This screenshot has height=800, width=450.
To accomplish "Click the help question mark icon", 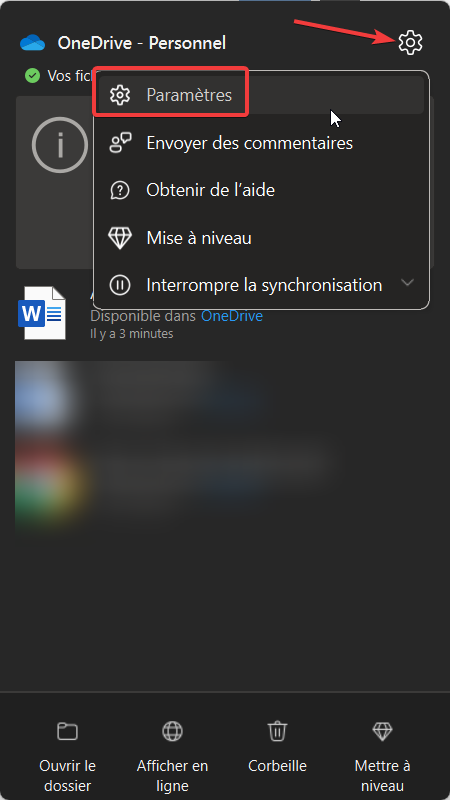I will (x=120, y=190).
